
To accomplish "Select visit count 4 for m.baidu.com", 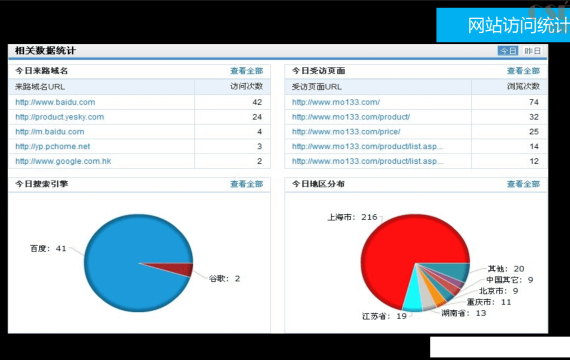I will click(260, 132).
